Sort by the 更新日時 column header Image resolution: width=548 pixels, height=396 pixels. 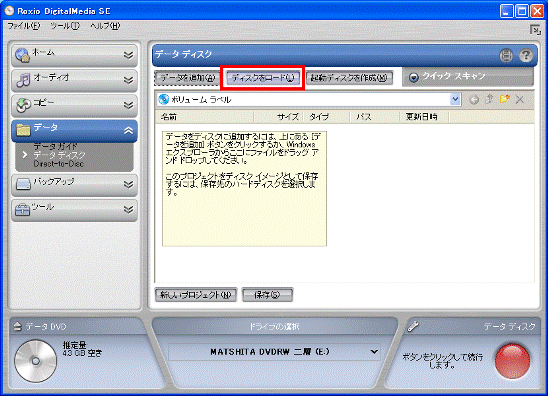[424, 117]
